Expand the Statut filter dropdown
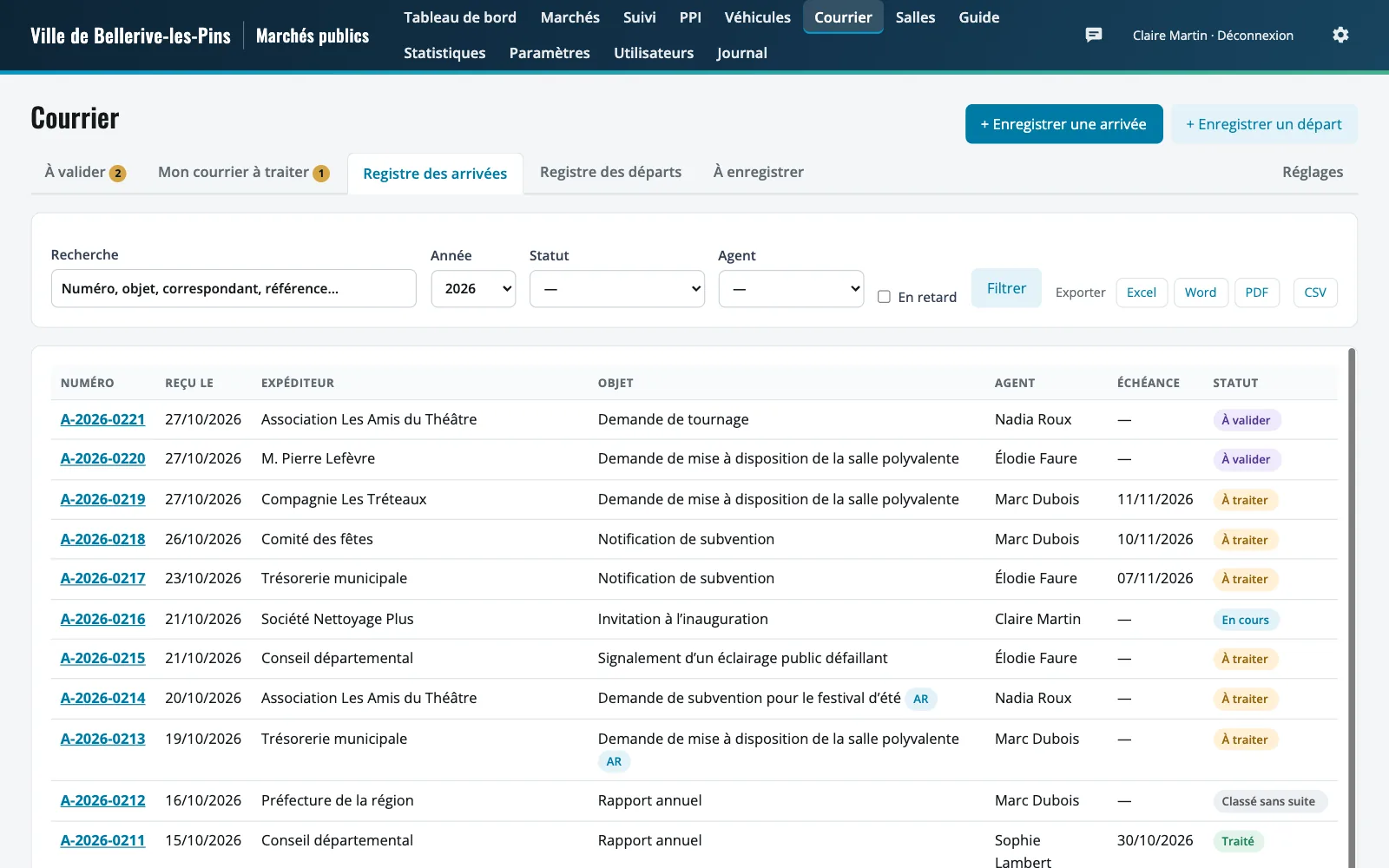1389x868 pixels. [x=617, y=289]
